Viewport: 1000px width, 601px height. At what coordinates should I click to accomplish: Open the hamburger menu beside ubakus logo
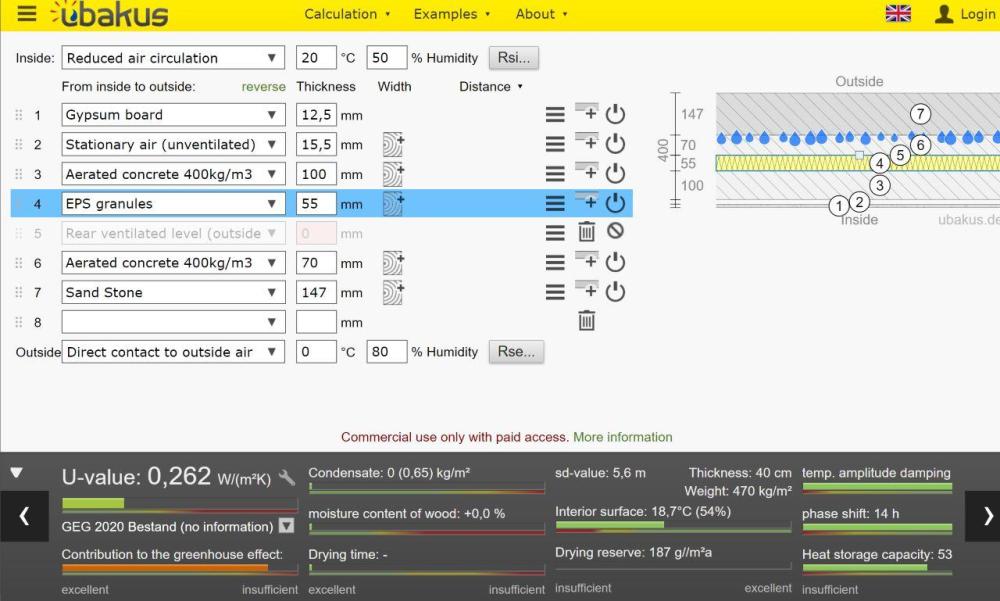click(x=26, y=13)
